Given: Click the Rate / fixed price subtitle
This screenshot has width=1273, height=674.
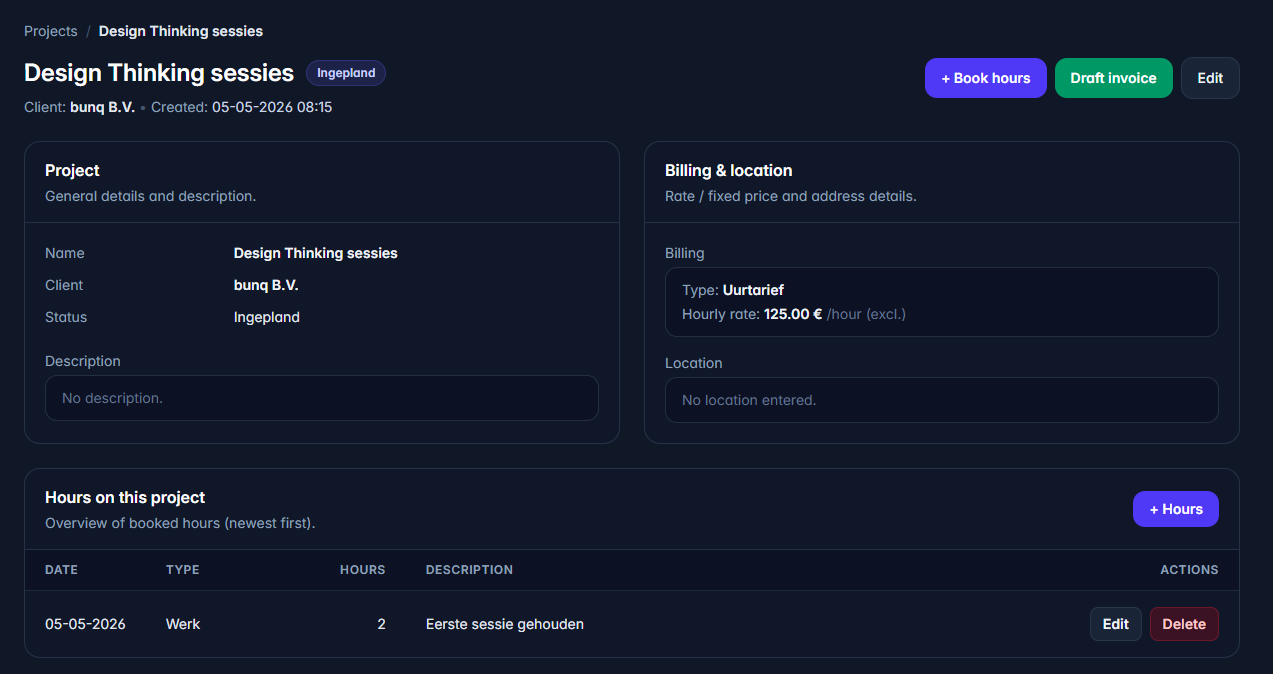Looking at the screenshot, I should click(790, 196).
